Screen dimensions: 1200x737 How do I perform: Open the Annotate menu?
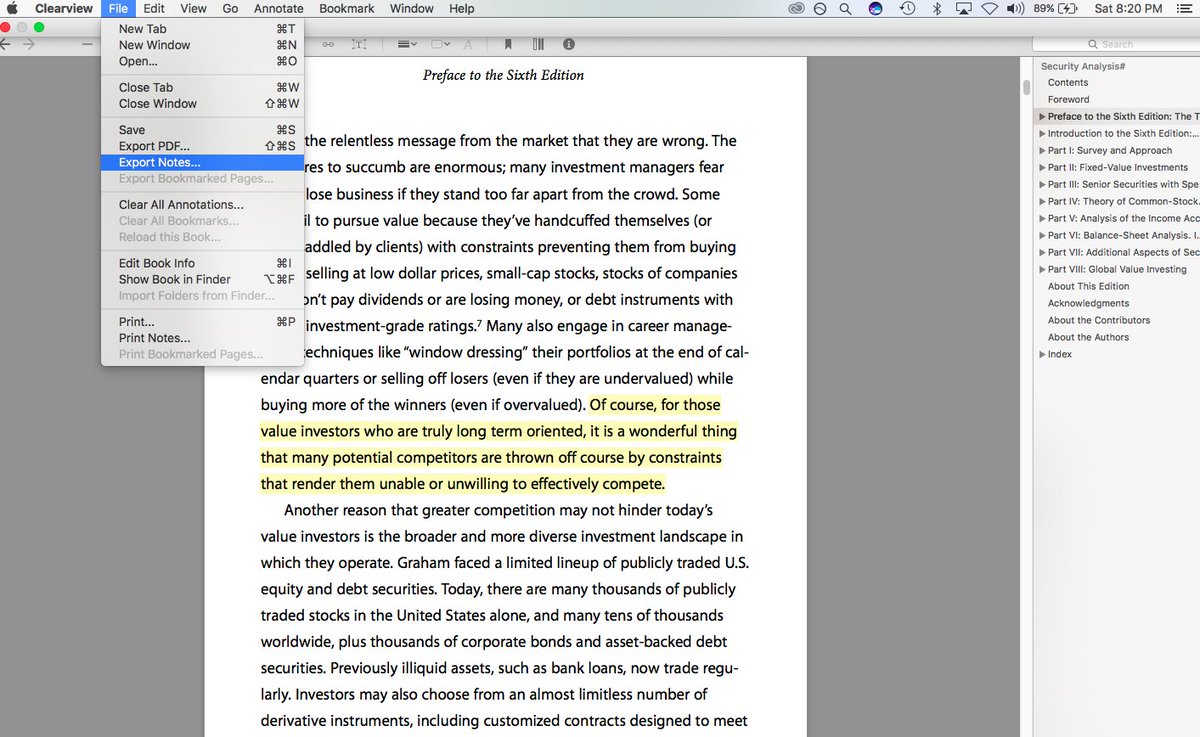tap(279, 8)
